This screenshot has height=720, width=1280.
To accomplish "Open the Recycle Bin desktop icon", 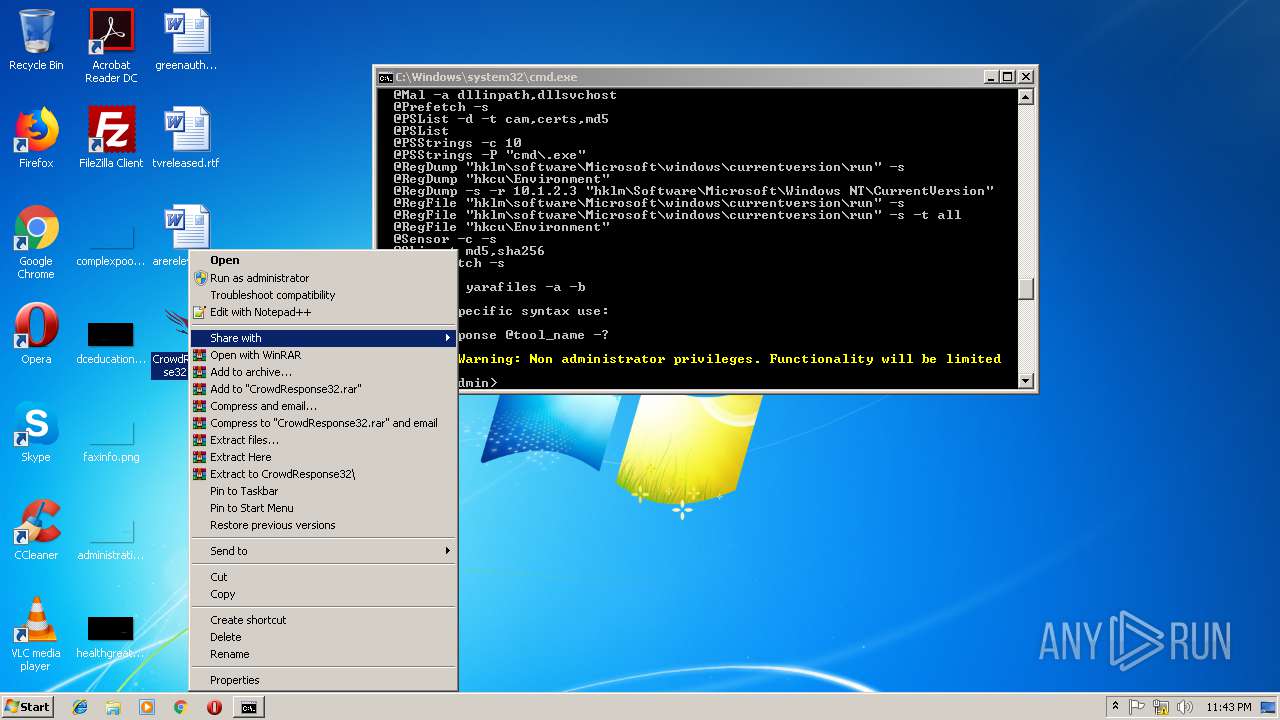I will [36, 40].
